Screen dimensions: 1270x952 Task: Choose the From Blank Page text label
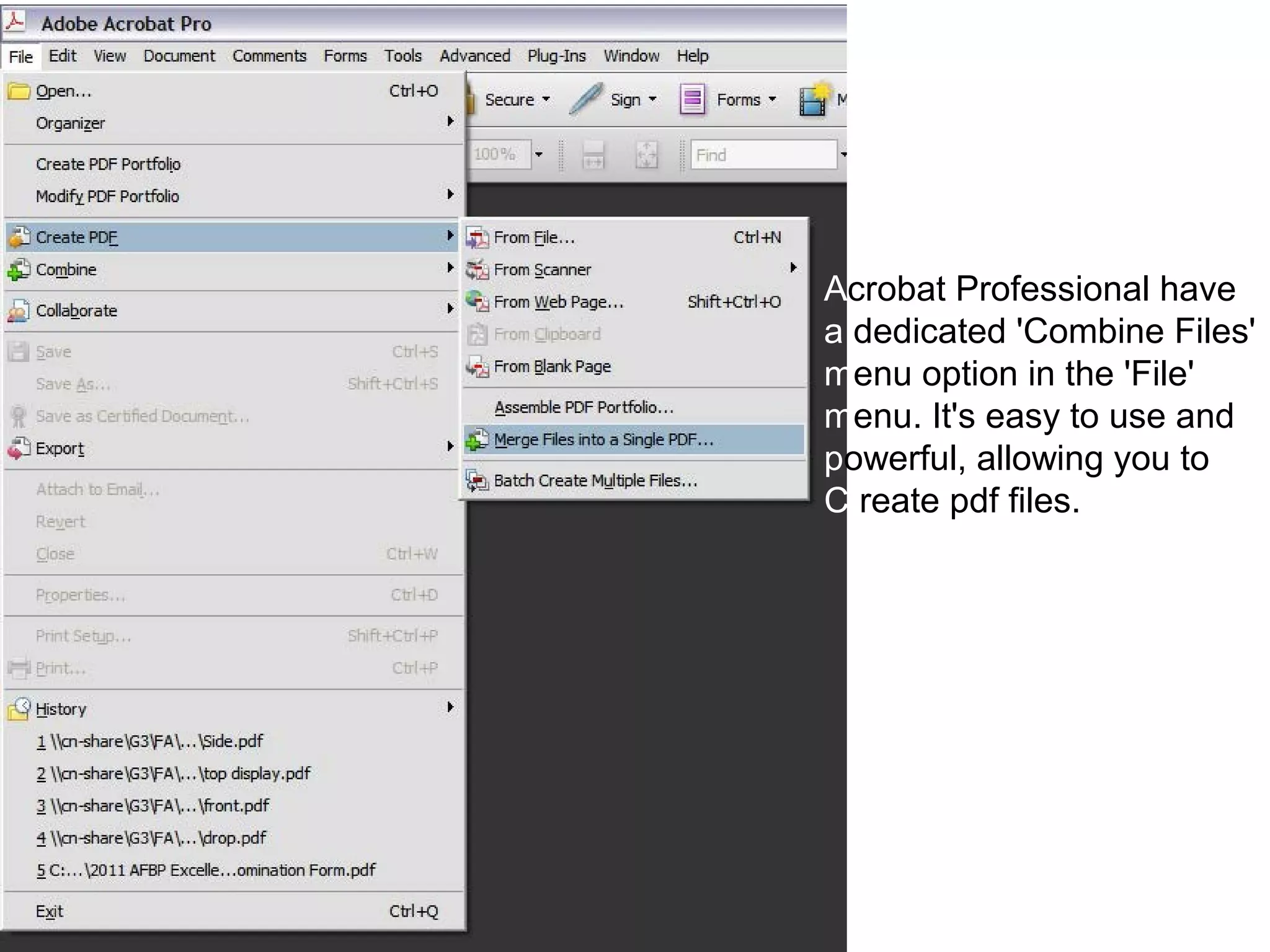(553, 367)
